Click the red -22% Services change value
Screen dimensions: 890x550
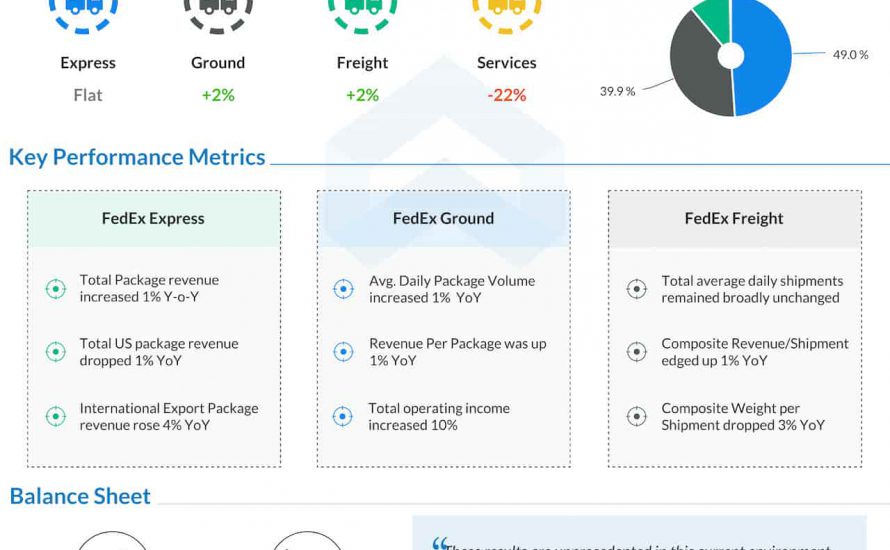pos(506,96)
